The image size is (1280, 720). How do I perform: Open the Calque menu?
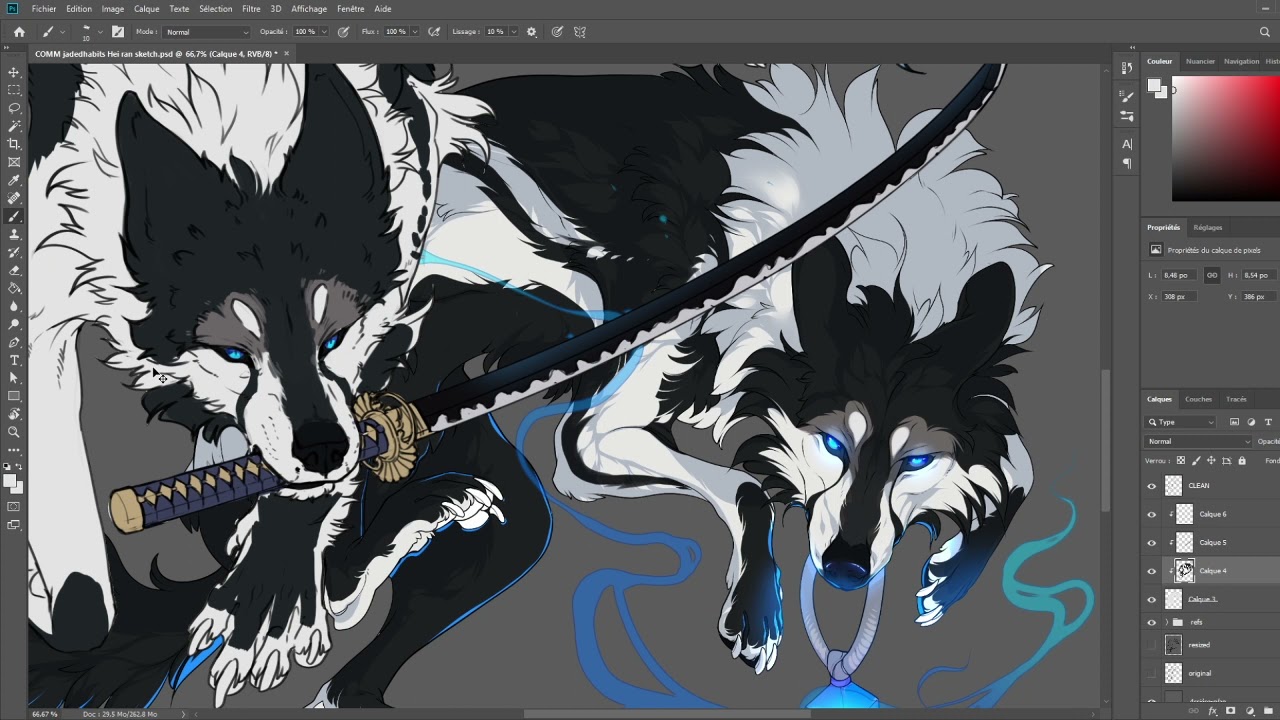click(147, 9)
